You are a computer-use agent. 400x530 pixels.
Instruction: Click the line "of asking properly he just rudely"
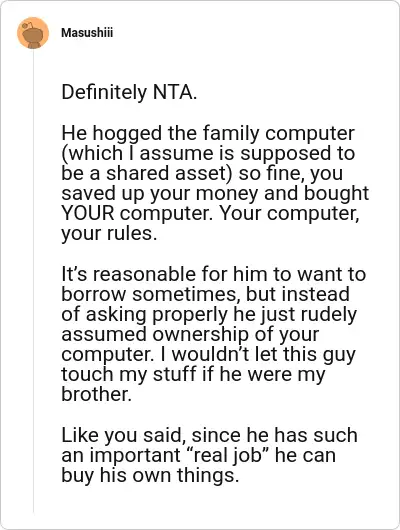point(209,315)
